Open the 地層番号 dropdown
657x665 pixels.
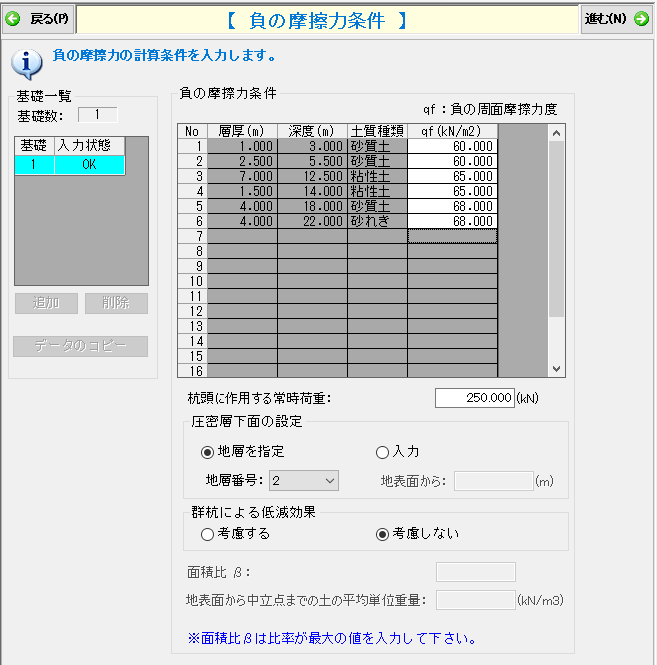point(304,481)
